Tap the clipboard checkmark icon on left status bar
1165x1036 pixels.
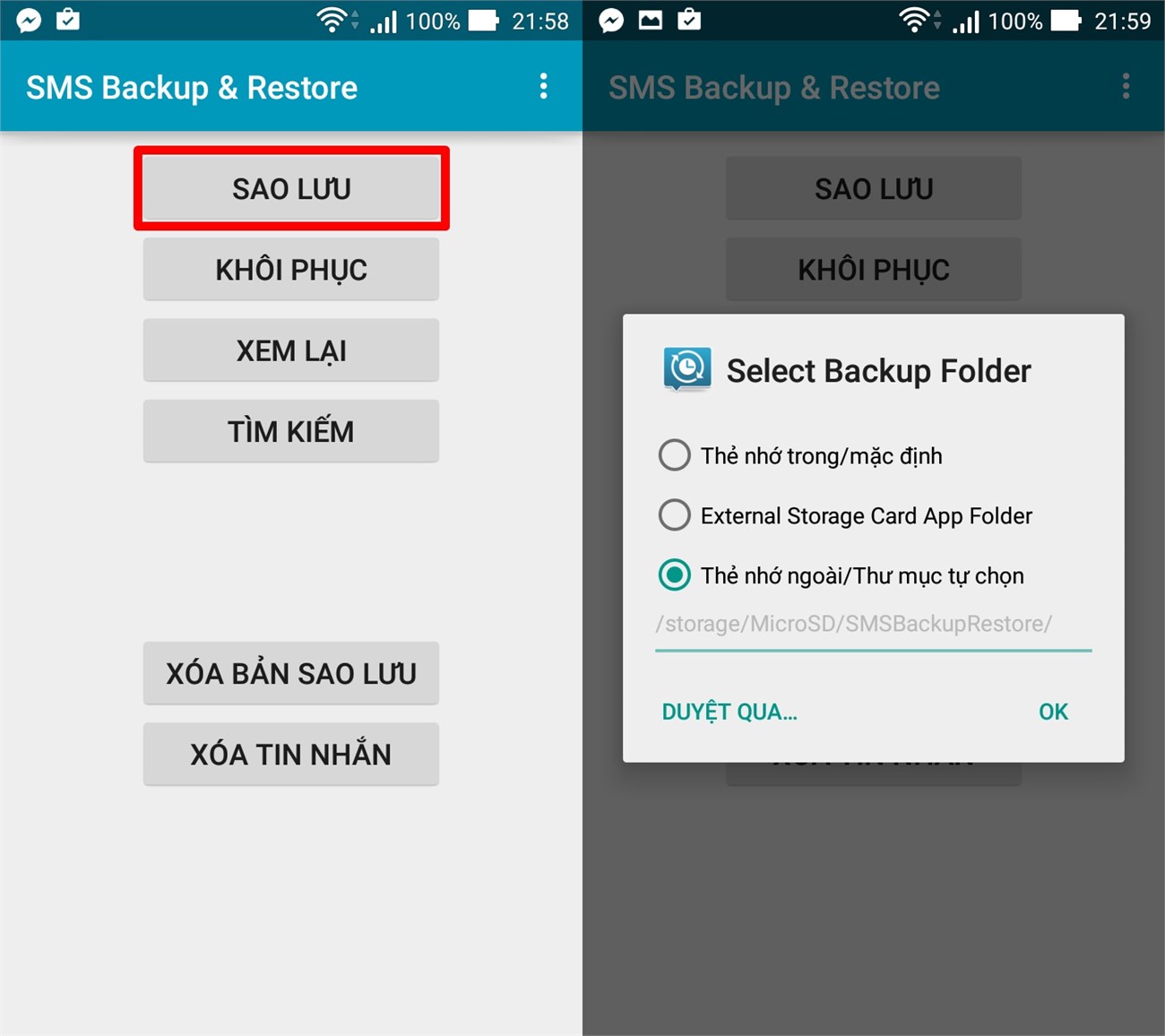click(x=68, y=20)
